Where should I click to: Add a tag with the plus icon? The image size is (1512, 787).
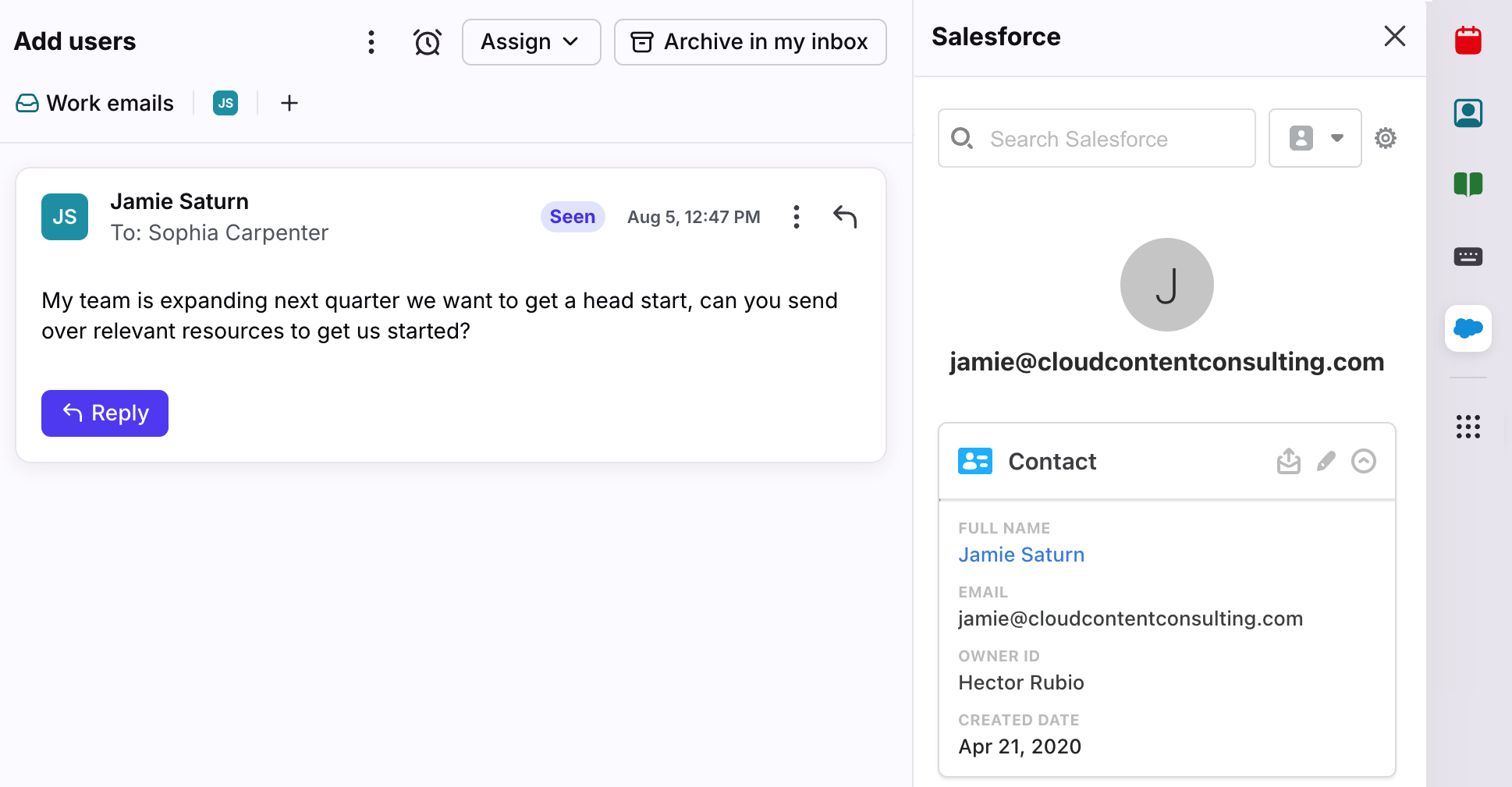pos(289,103)
